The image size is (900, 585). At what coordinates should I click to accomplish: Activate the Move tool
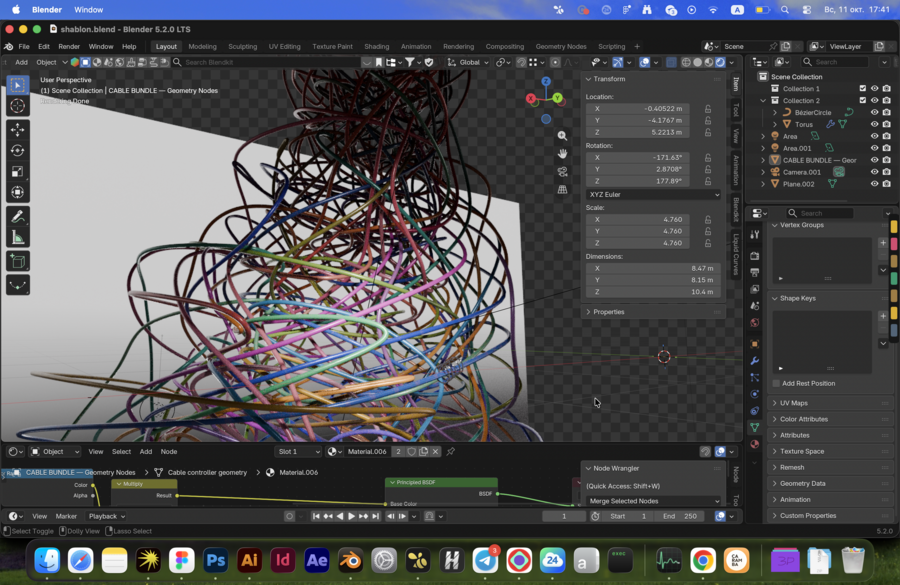pos(18,130)
